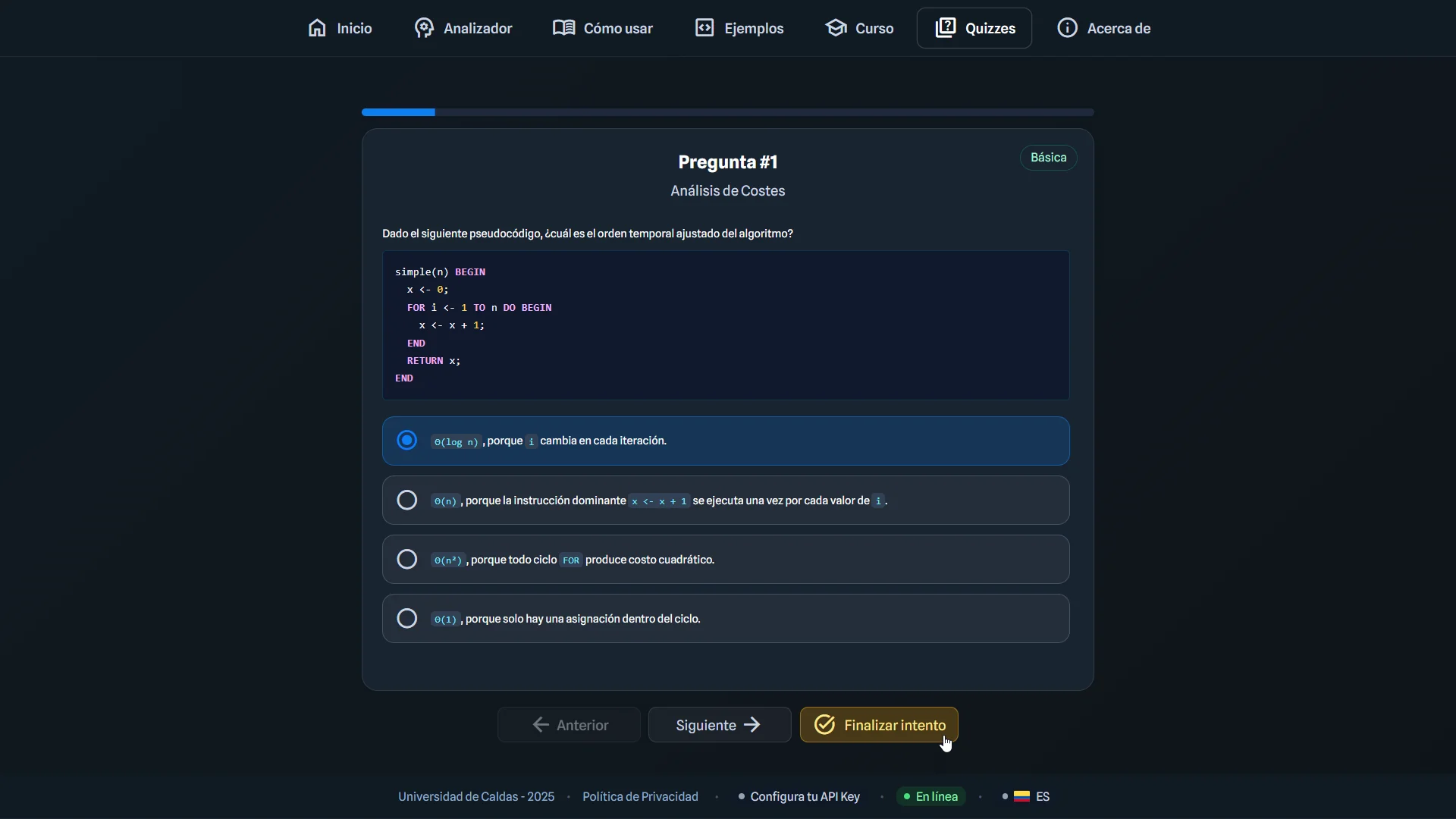The width and height of the screenshot is (1456, 819).
Task: Select the Θ(n) answer radio button
Action: [x=407, y=500]
